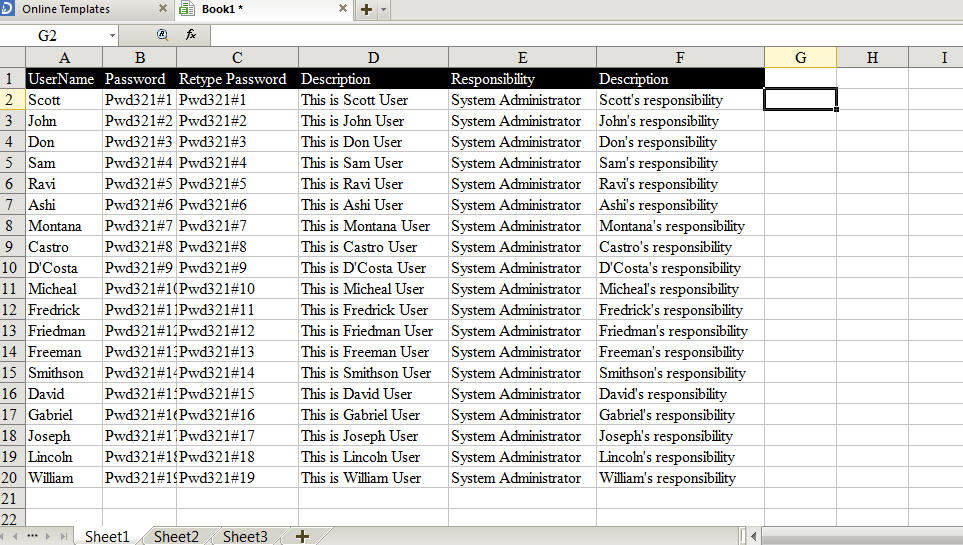Image resolution: width=963 pixels, height=545 pixels.
Task: Click the spreadsheet file icon on Book1 tab
Action: tap(187, 9)
